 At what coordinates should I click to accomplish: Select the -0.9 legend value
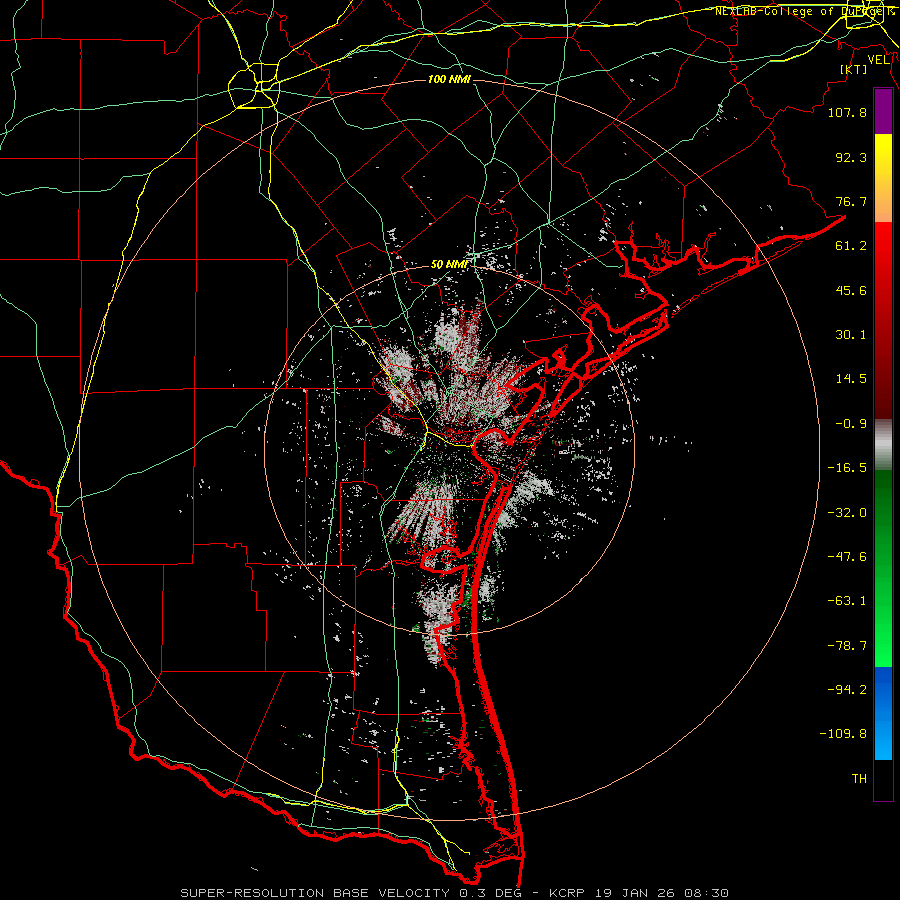[851, 424]
